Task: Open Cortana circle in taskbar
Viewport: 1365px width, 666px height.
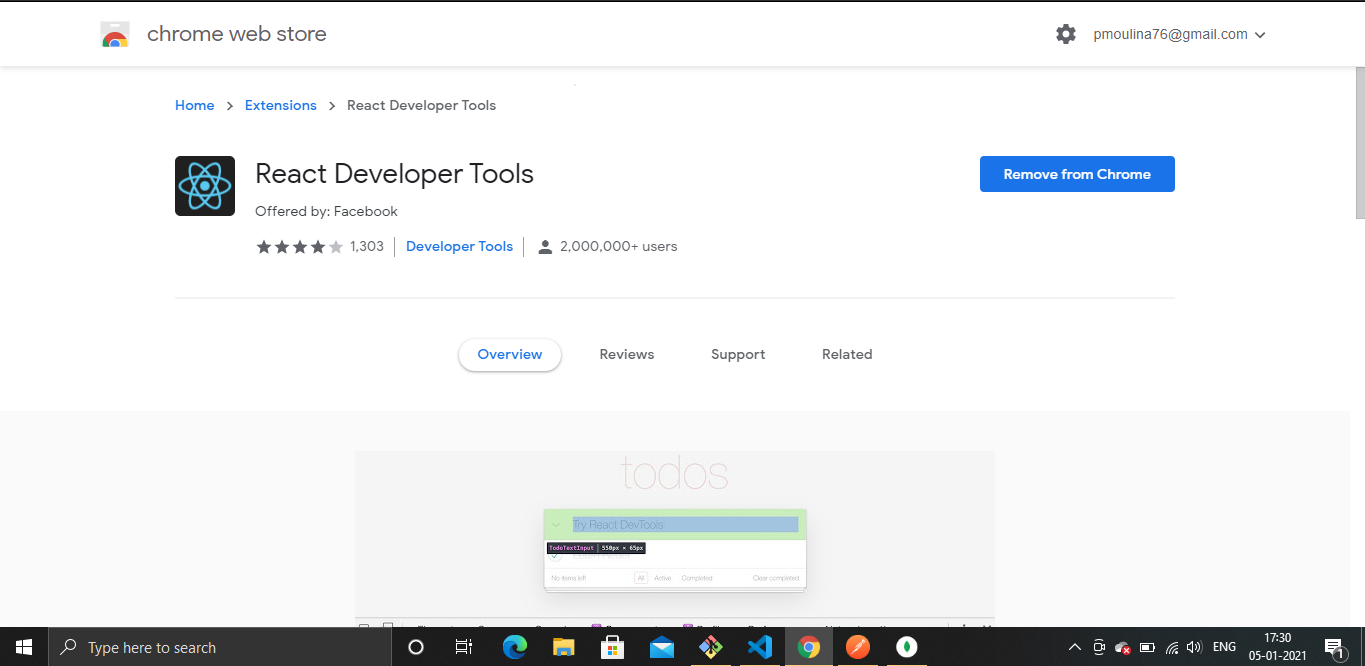Action: click(x=416, y=647)
